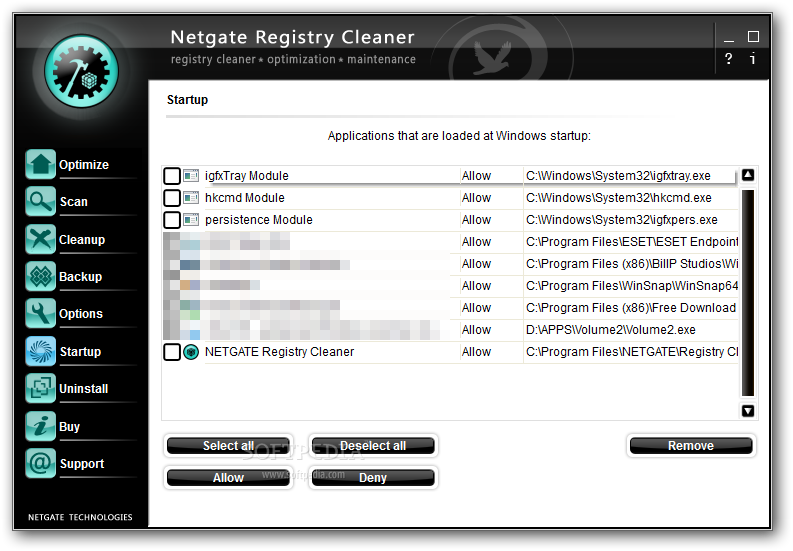Open the Scan section
793x551 pixels.
tap(74, 202)
